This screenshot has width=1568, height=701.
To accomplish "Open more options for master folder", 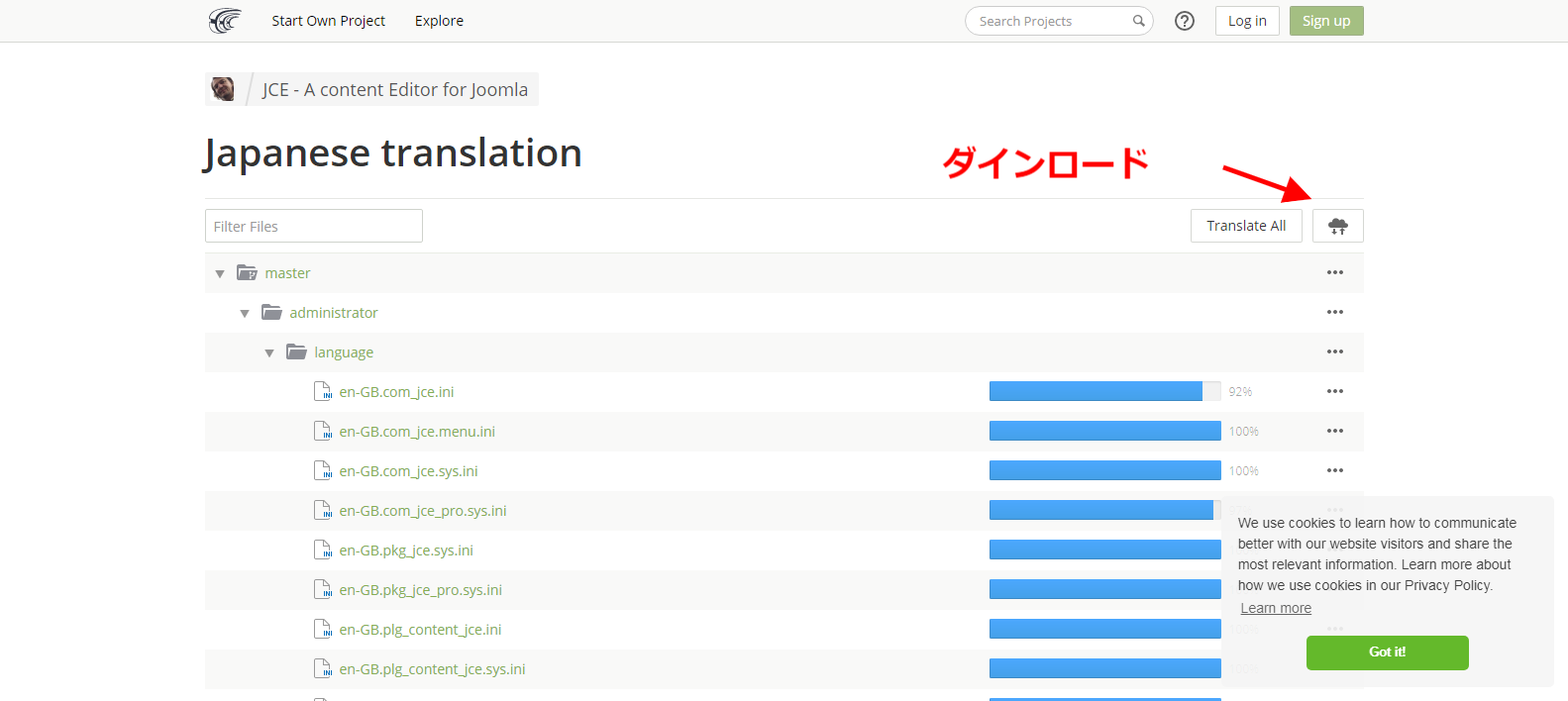I will click(x=1335, y=272).
